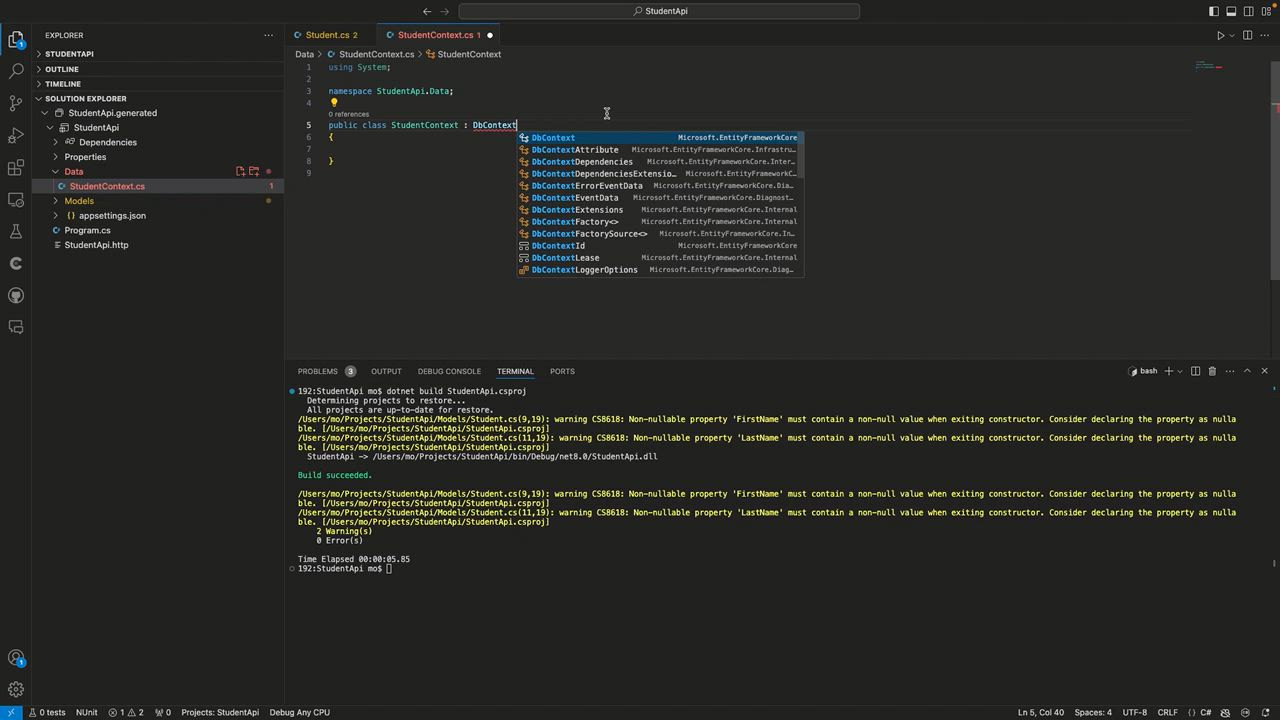Open the Testing beaker view
The width and height of the screenshot is (1280, 720).
point(16,231)
